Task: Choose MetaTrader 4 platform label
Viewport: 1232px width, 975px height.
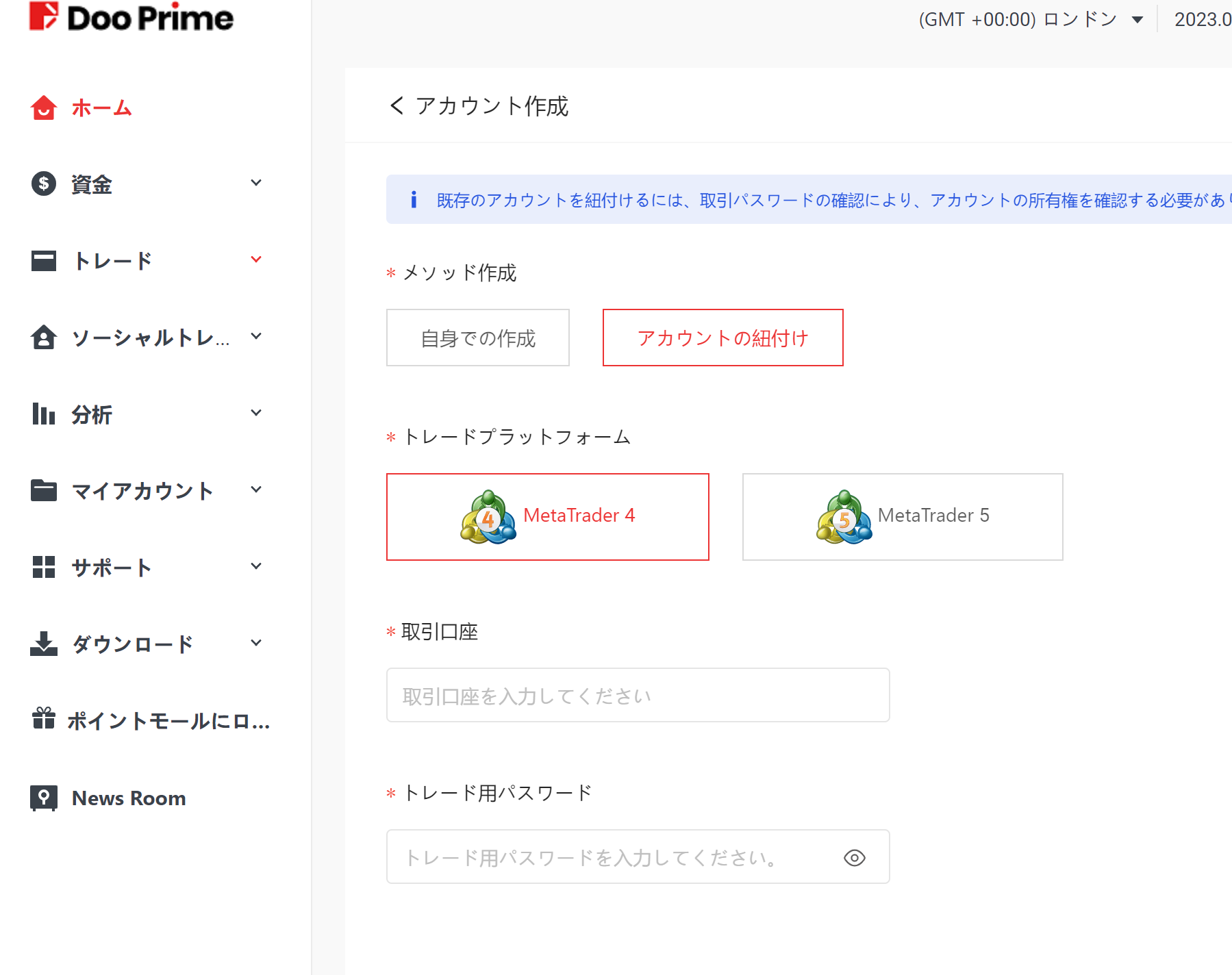Action: [x=579, y=515]
